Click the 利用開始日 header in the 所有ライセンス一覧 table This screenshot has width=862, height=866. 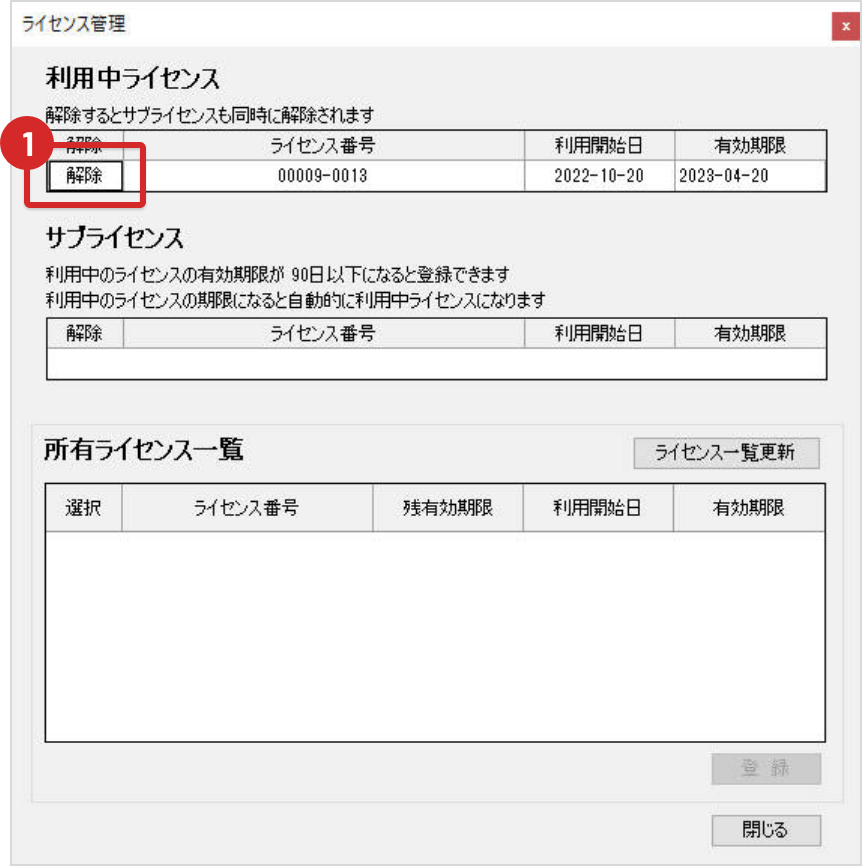pyautogui.click(x=598, y=508)
